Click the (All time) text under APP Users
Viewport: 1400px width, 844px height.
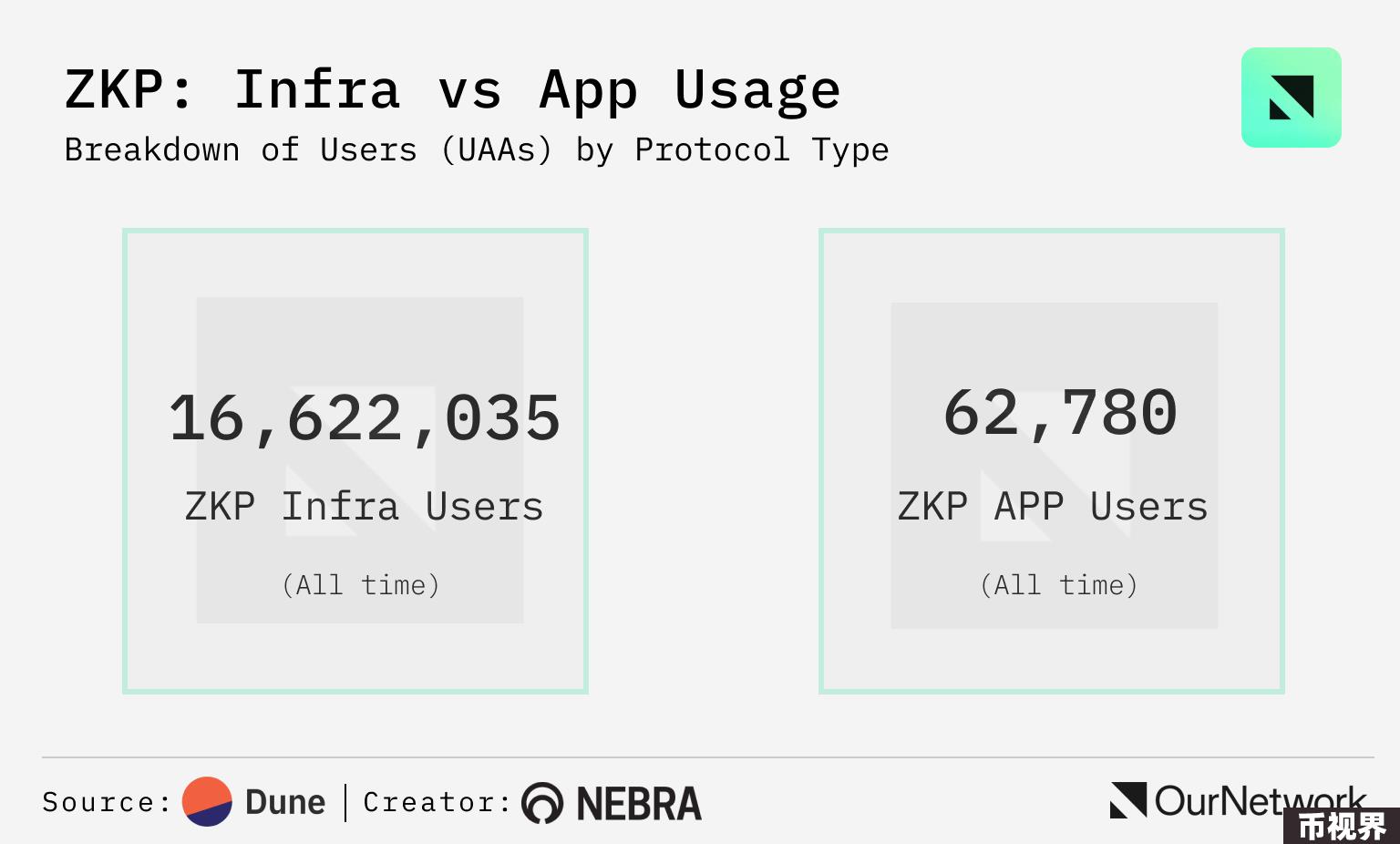(1059, 584)
